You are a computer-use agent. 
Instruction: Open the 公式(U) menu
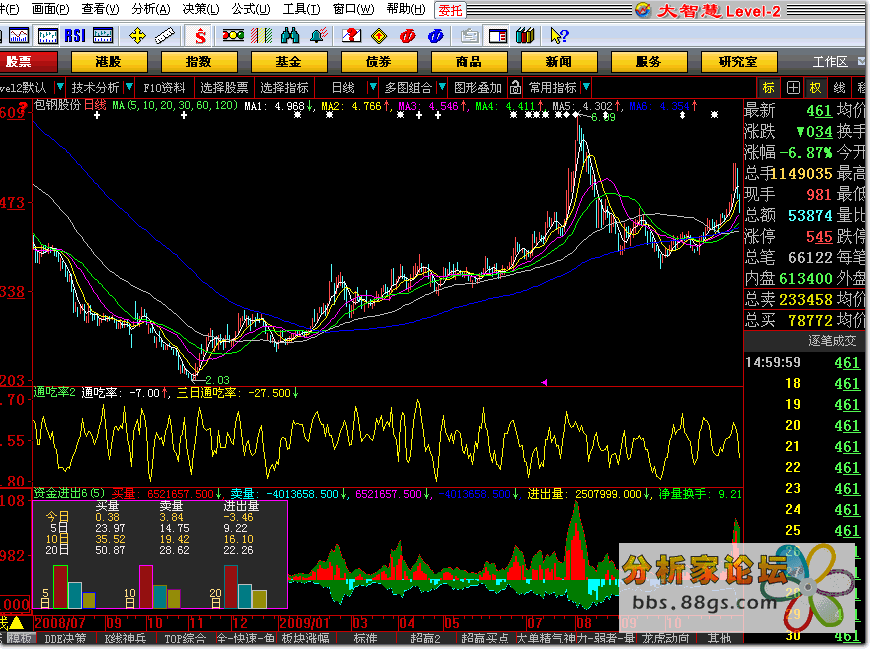[x=251, y=9]
